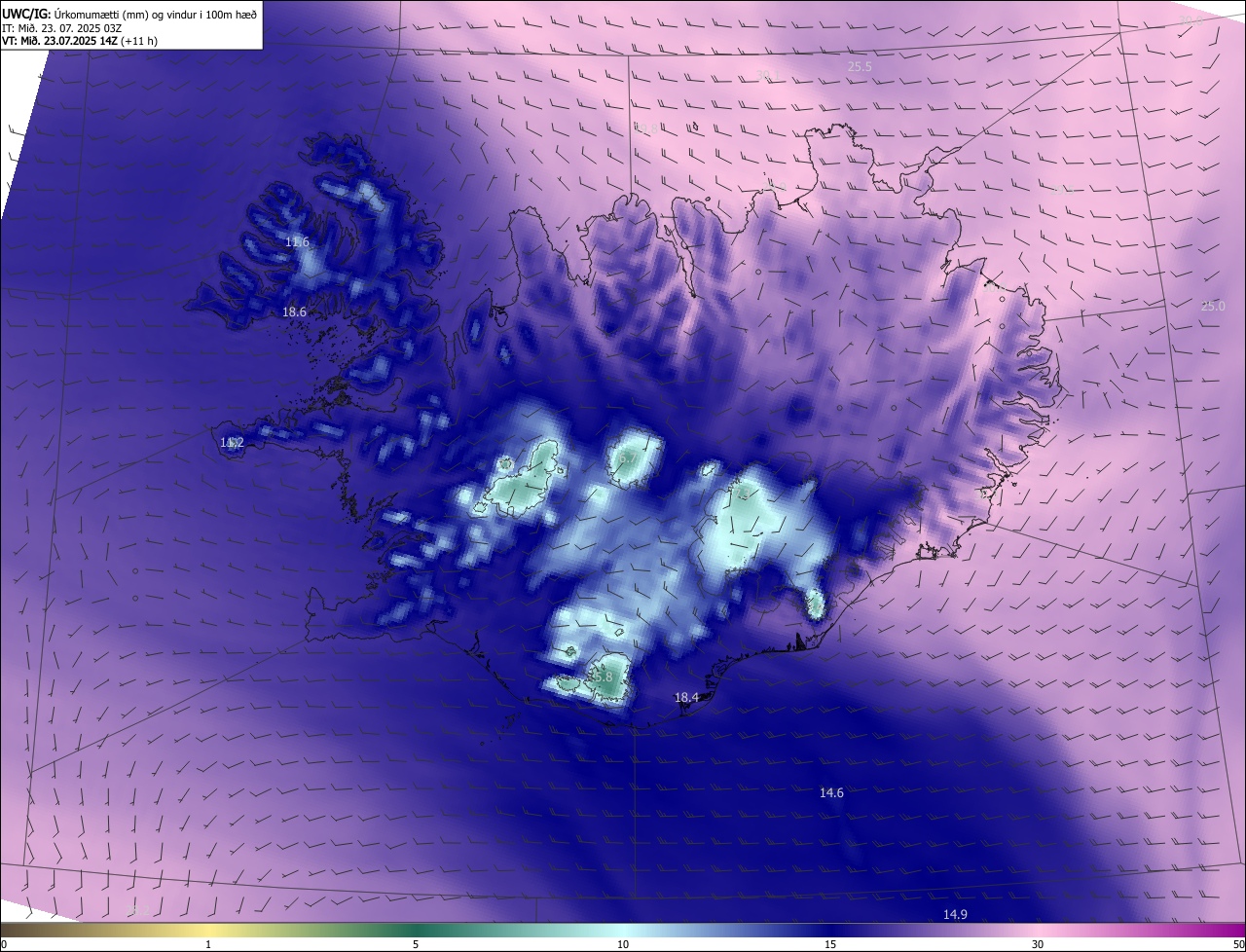The height and width of the screenshot is (952, 1246).
Task: Click the 15 tick on the color scale
Action: click(830, 944)
